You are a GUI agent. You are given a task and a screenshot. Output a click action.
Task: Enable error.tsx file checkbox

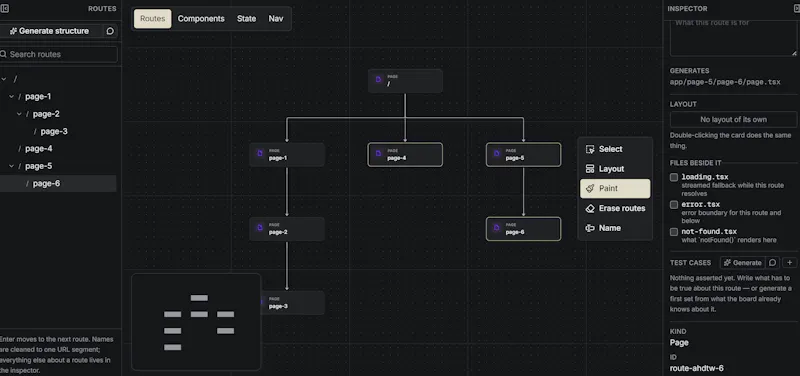(674, 205)
